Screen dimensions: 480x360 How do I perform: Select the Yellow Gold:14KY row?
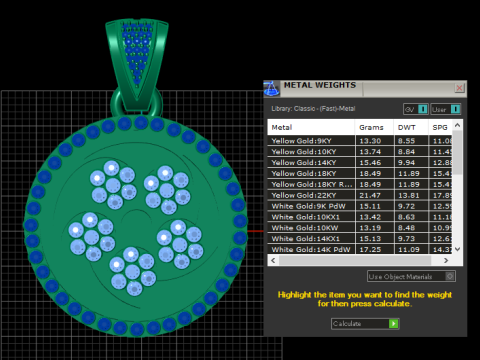click(x=360, y=163)
